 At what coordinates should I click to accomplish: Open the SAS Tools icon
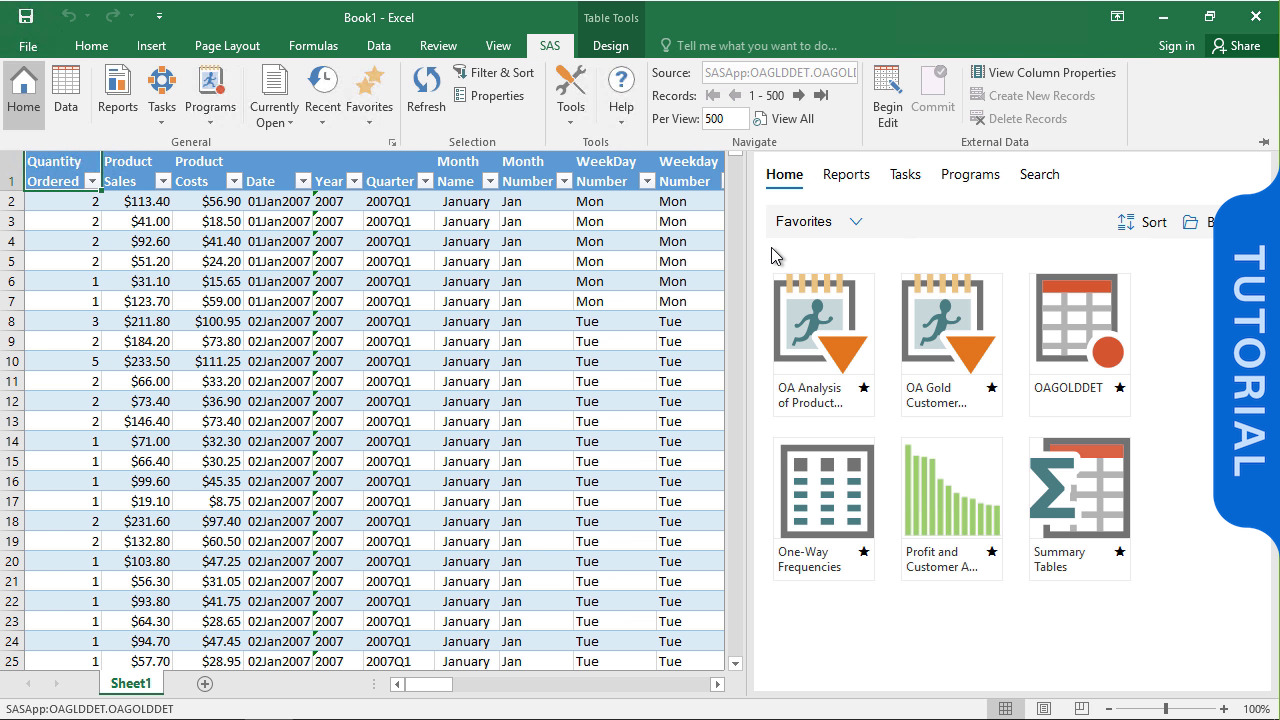tap(570, 88)
